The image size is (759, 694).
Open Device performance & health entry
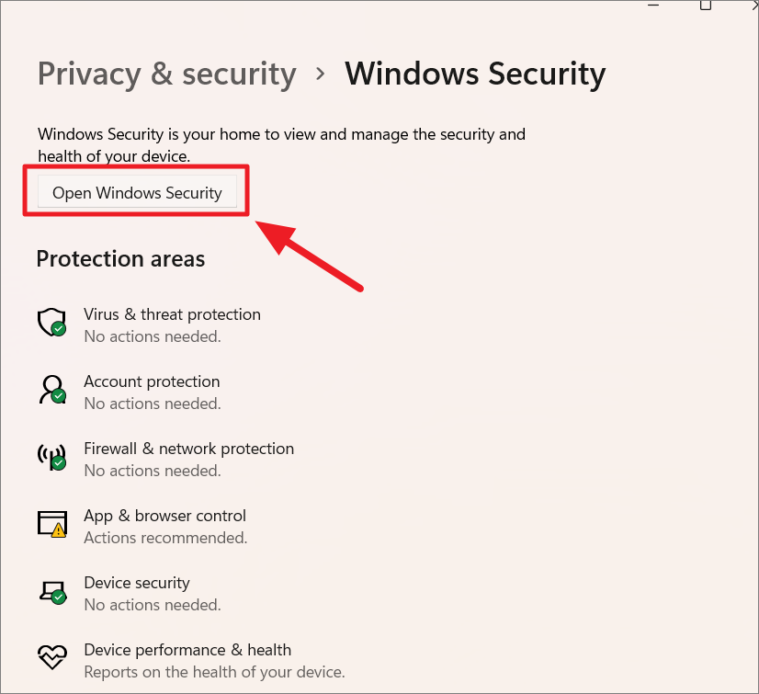point(214,661)
